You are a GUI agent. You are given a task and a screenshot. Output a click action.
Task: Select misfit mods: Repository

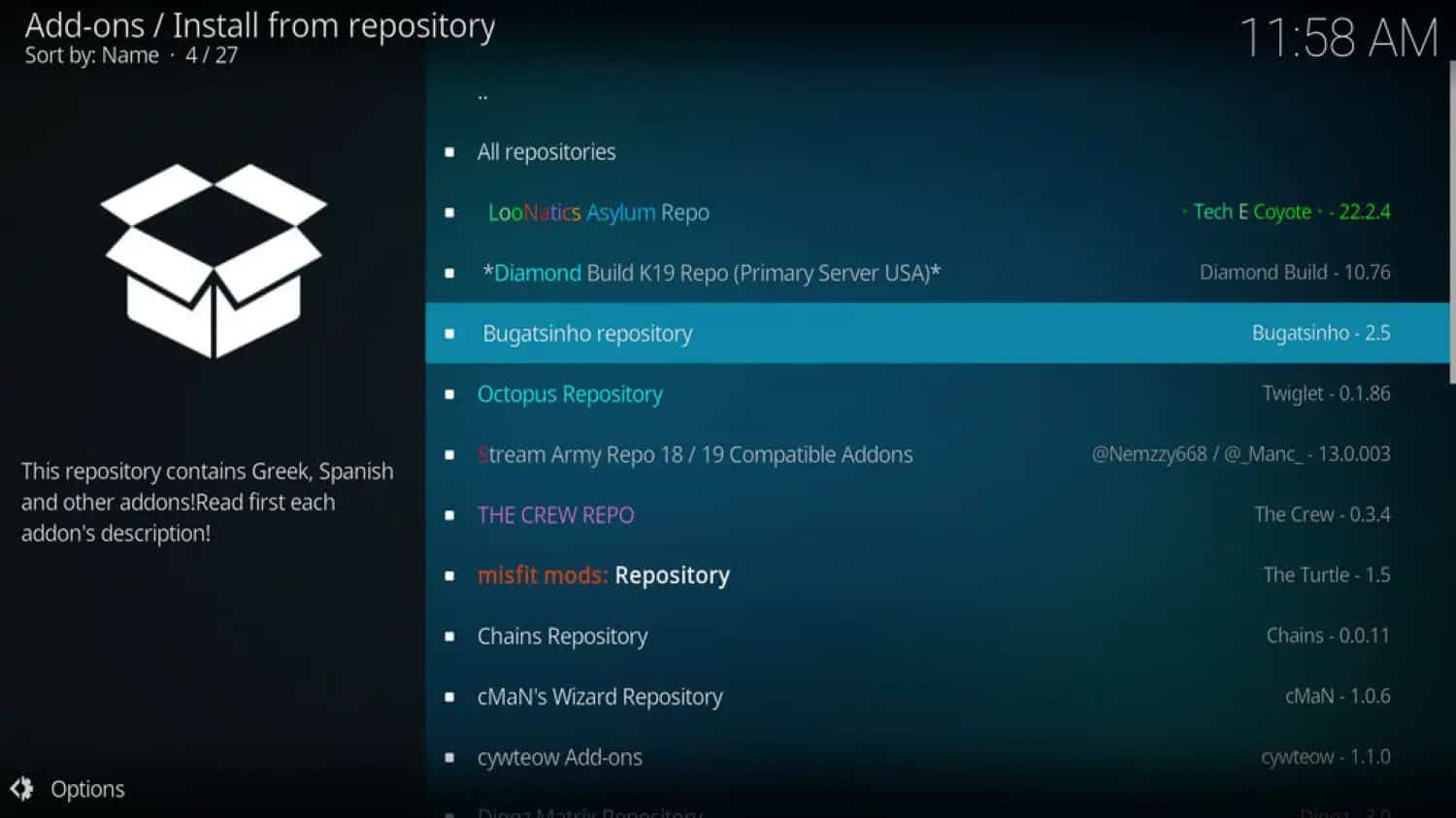coord(938,575)
